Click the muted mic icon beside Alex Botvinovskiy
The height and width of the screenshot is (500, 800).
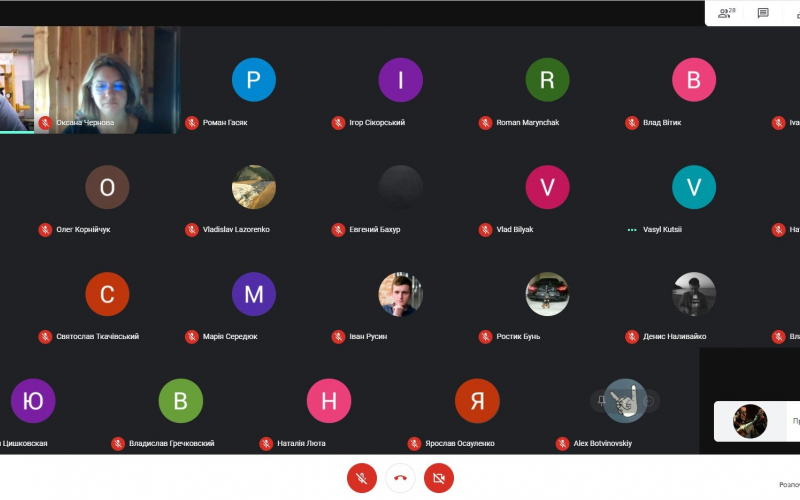[562, 443]
